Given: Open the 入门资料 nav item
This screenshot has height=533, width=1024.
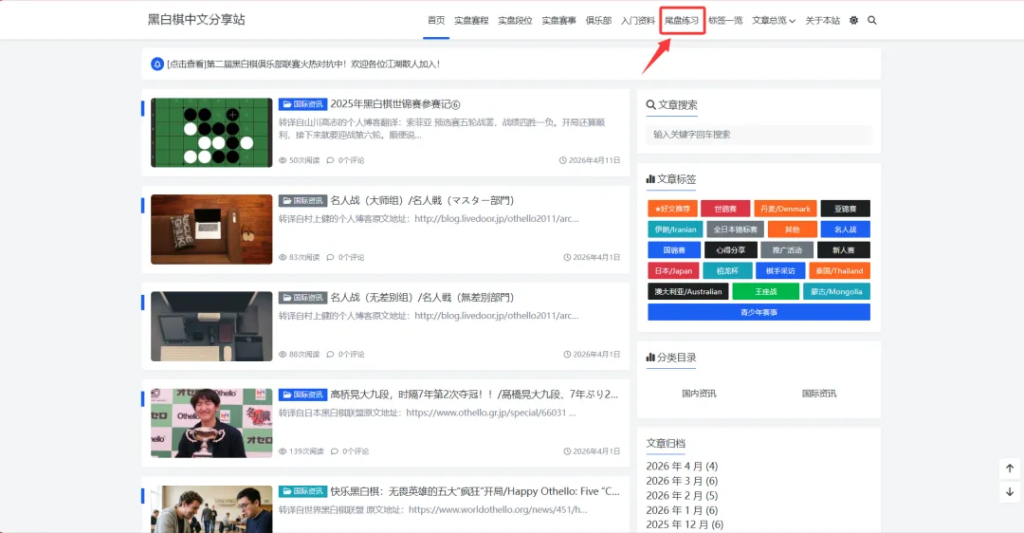Looking at the screenshot, I should click(638, 20).
